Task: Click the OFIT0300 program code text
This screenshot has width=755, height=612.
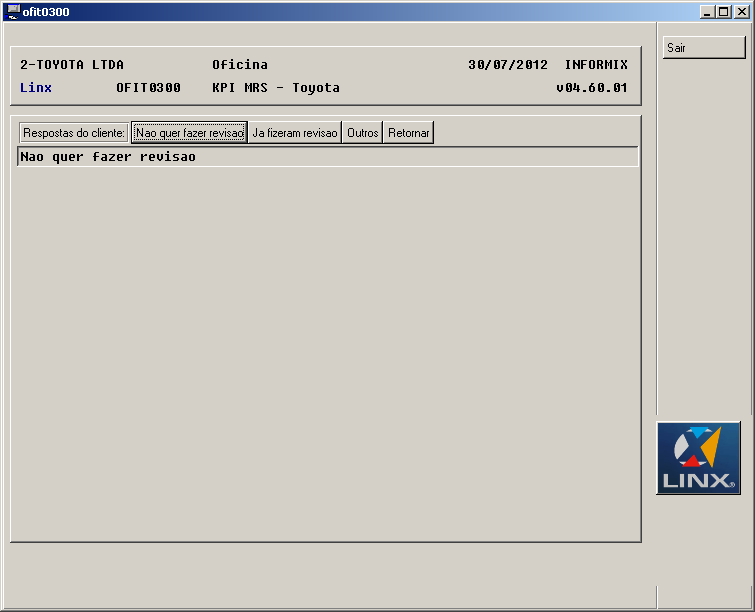Action: (148, 88)
